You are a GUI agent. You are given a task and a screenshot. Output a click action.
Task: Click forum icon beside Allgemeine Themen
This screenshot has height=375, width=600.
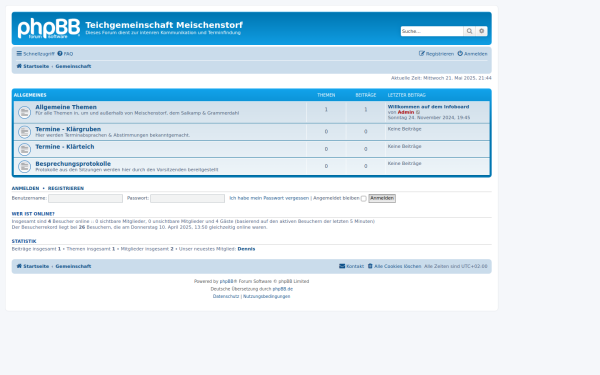point(24,112)
